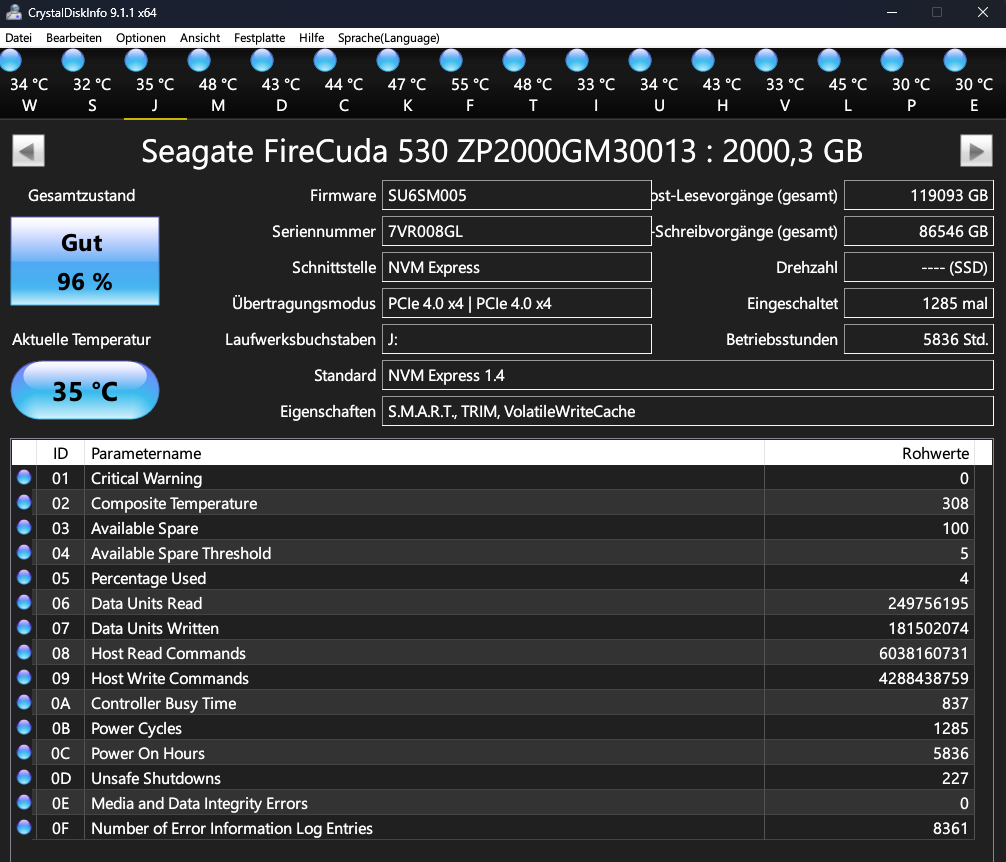Click status icon for Percentage Used row
Viewport: 1006px width, 862px height.
pyautogui.click(x=24, y=577)
